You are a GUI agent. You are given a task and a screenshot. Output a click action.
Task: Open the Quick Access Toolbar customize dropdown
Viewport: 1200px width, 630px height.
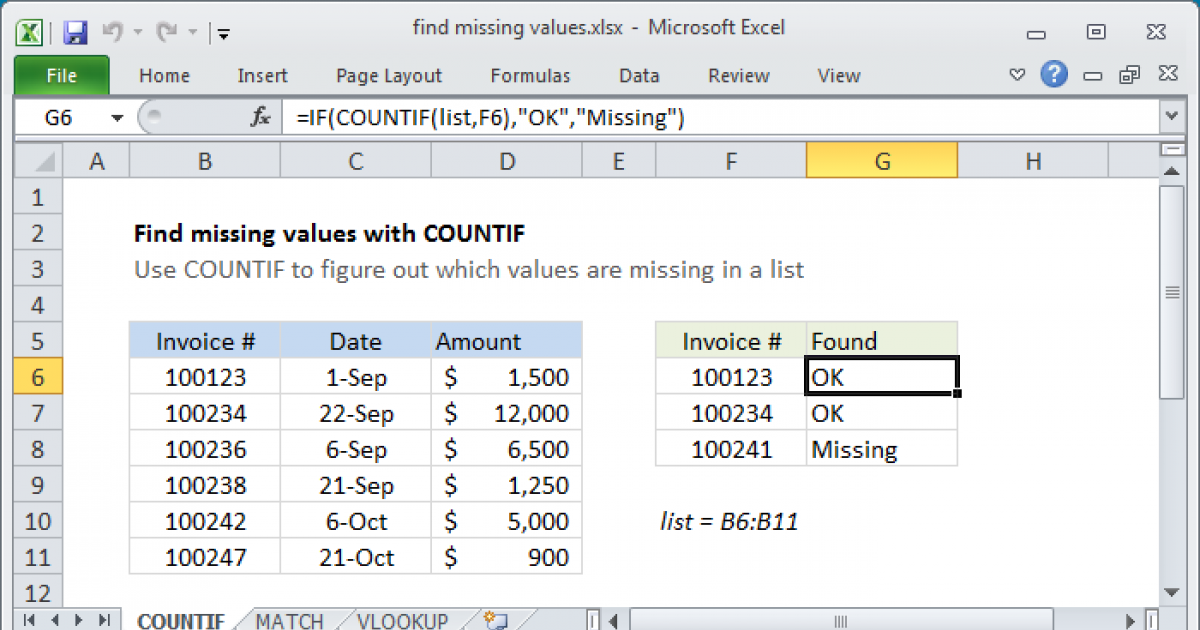[222, 33]
